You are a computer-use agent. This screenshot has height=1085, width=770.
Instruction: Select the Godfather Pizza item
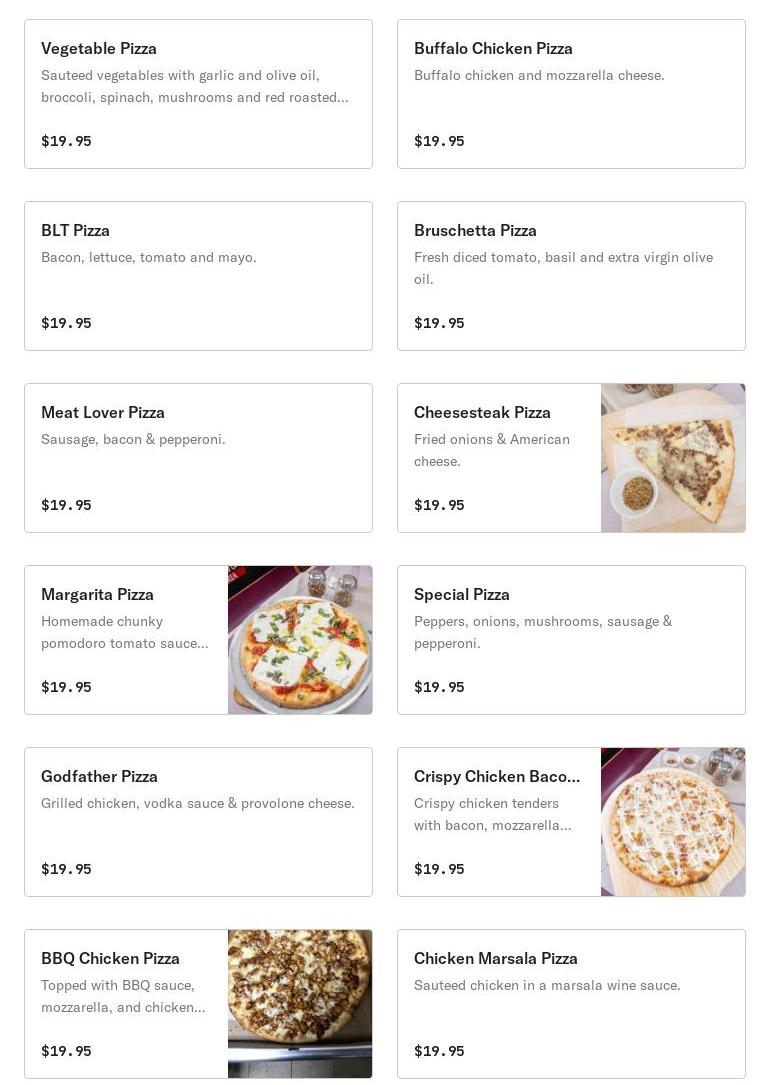(x=198, y=822)
